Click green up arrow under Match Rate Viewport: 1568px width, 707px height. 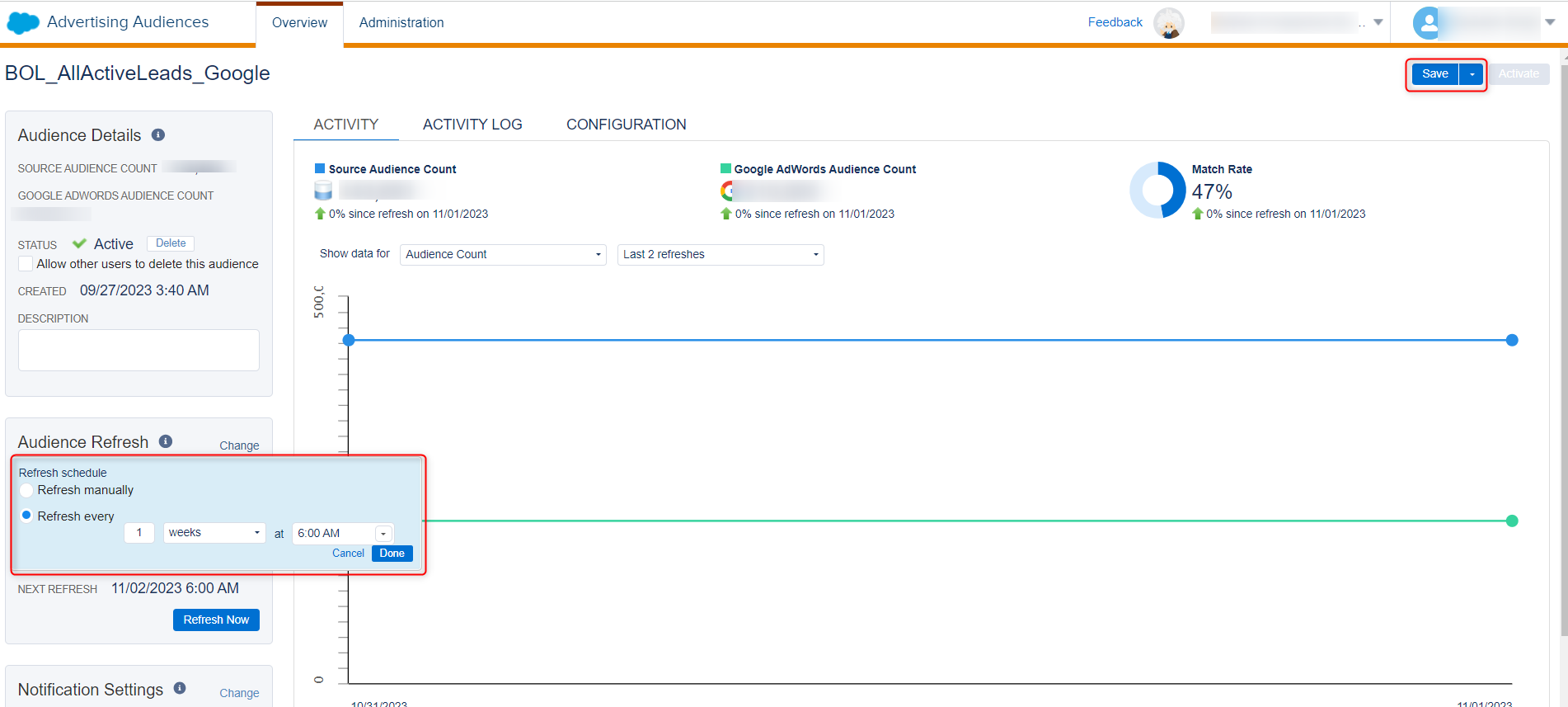coord(1197,214)
